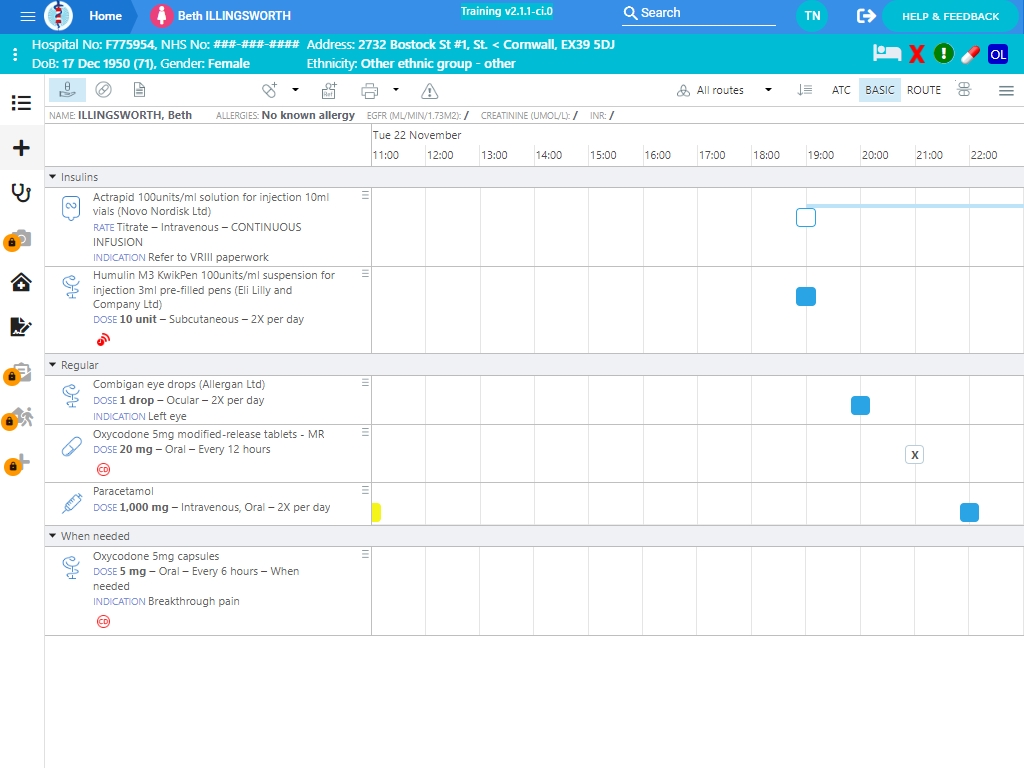Open Paracetamol row options menu
Screen dimensions: 1024x768
click(365, 490)
